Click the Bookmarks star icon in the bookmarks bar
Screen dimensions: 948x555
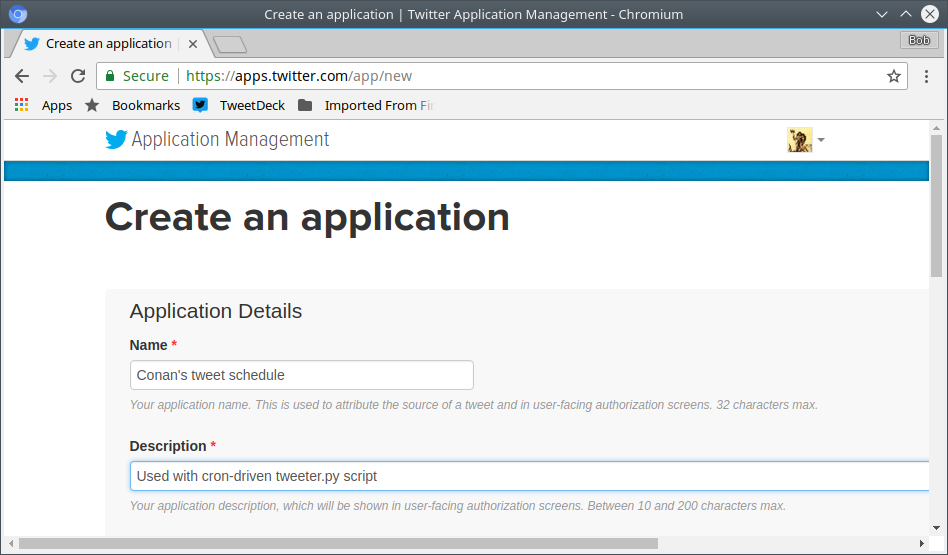pyautogui.click(x=92, y=105)
